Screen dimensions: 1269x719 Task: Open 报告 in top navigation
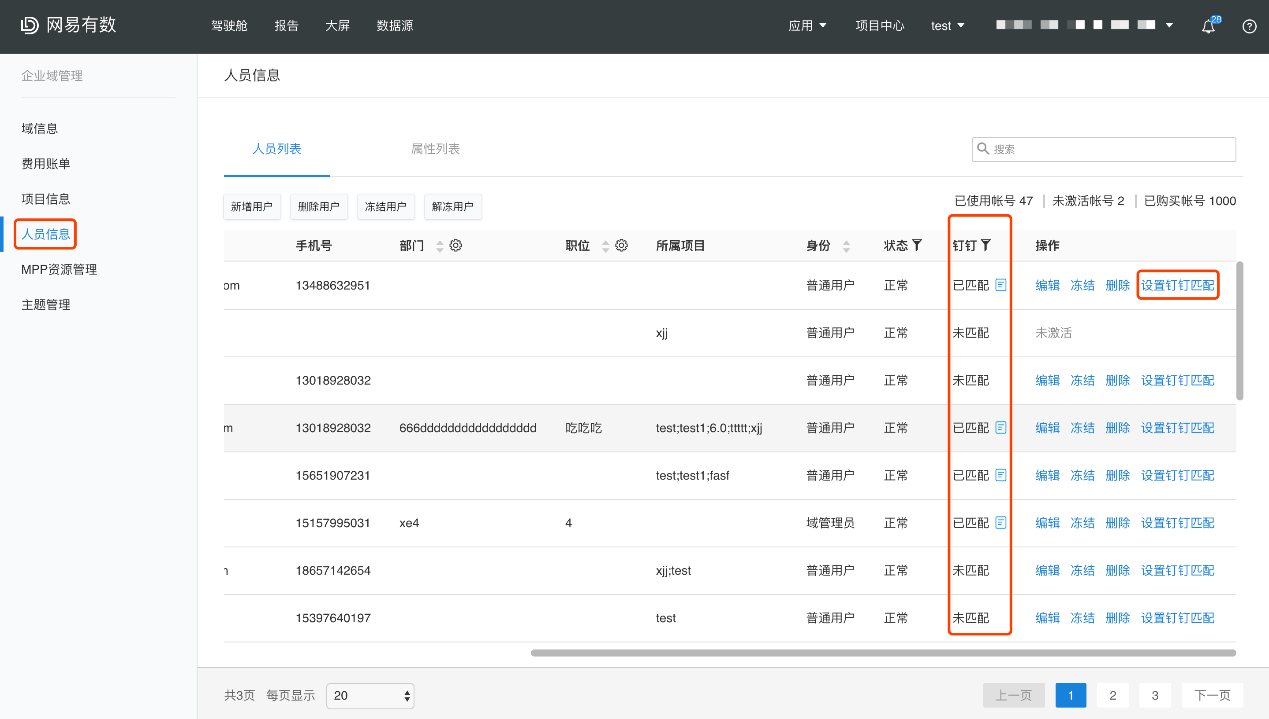[x=286, y=26]
